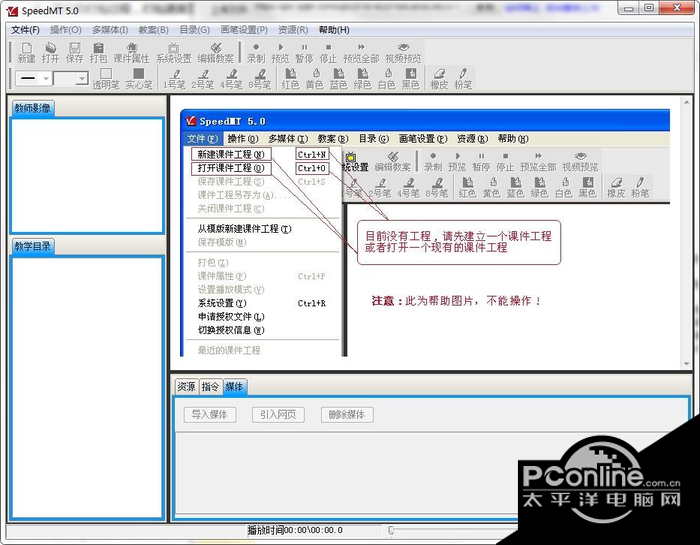
Task: Open the 文件(F) menu
Action: pos(25,30)
